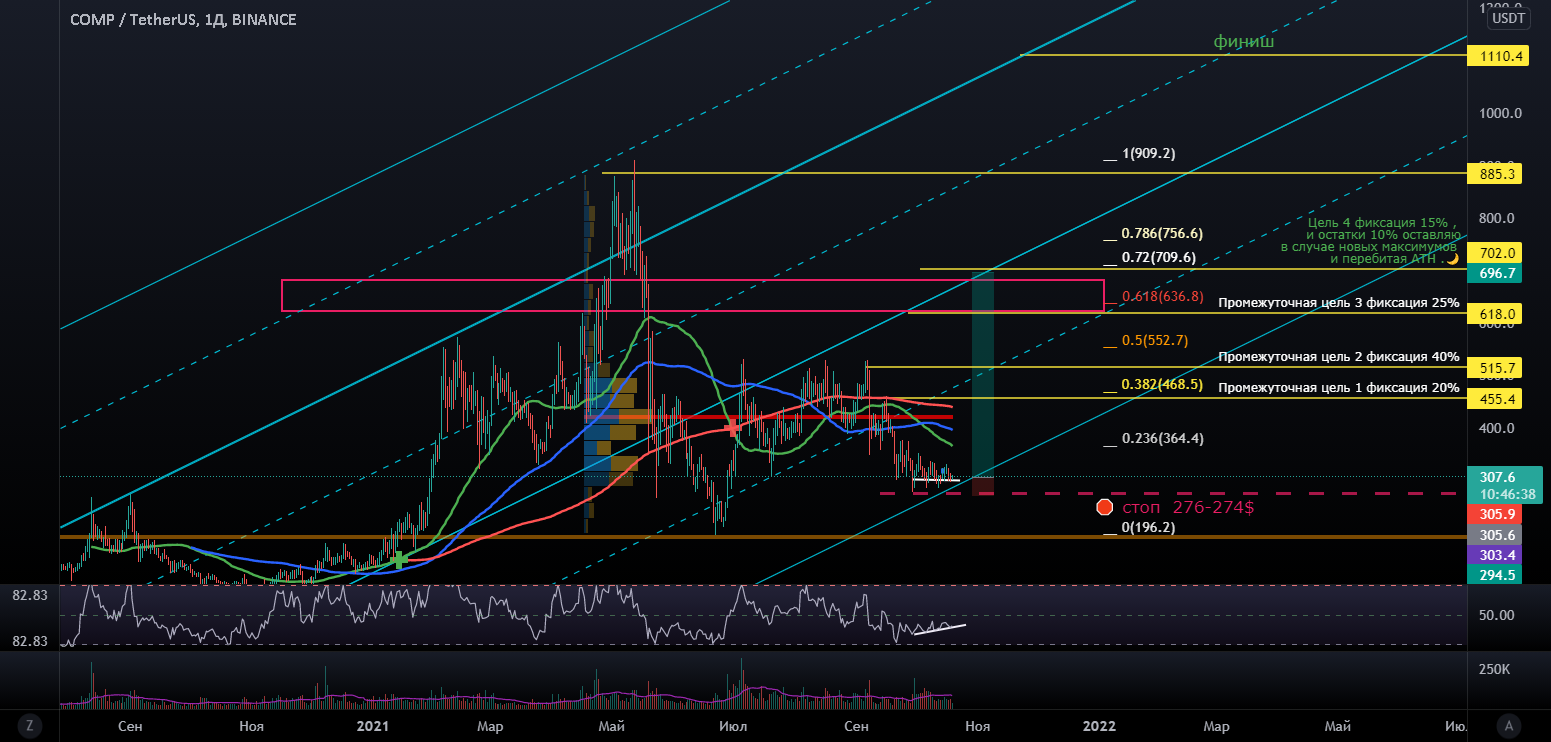This screenshot has width=1551, height=742.
Task: Click the 696.7 teal price label
Action: click(1496, 273)
